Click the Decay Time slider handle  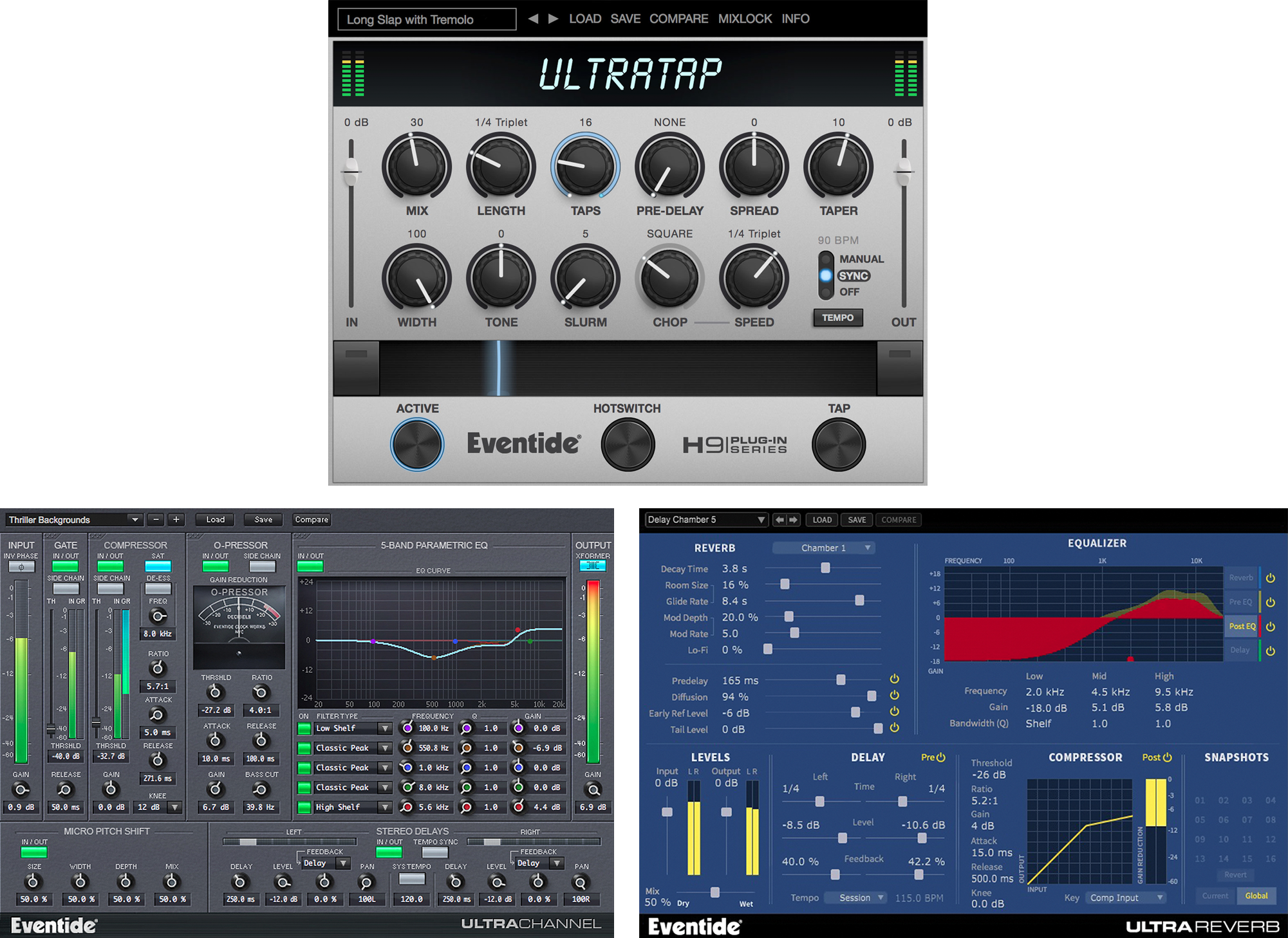825,568
